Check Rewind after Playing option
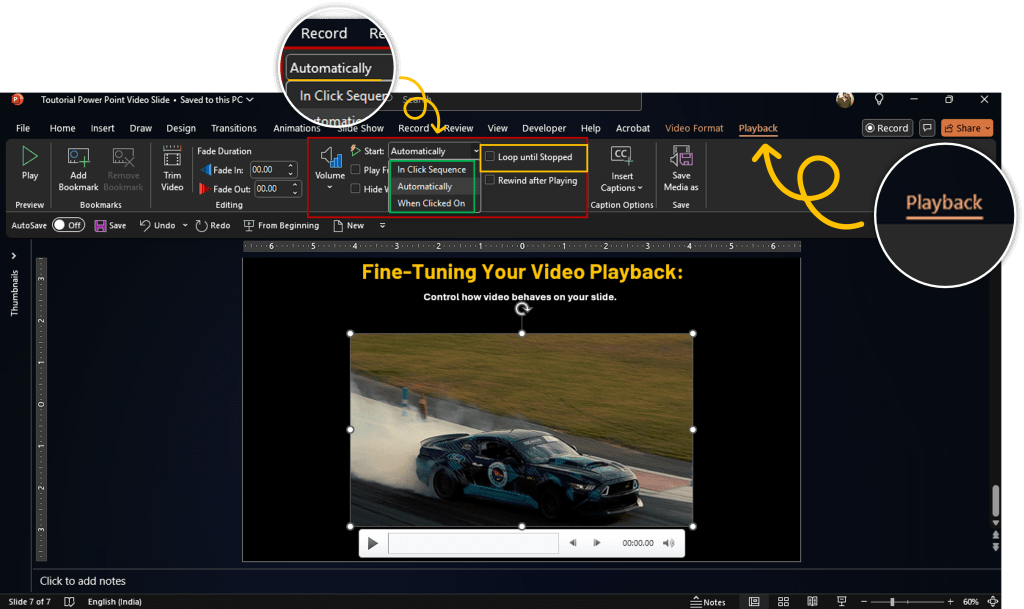Screen dimensions: 1024x609 point(490,181)
